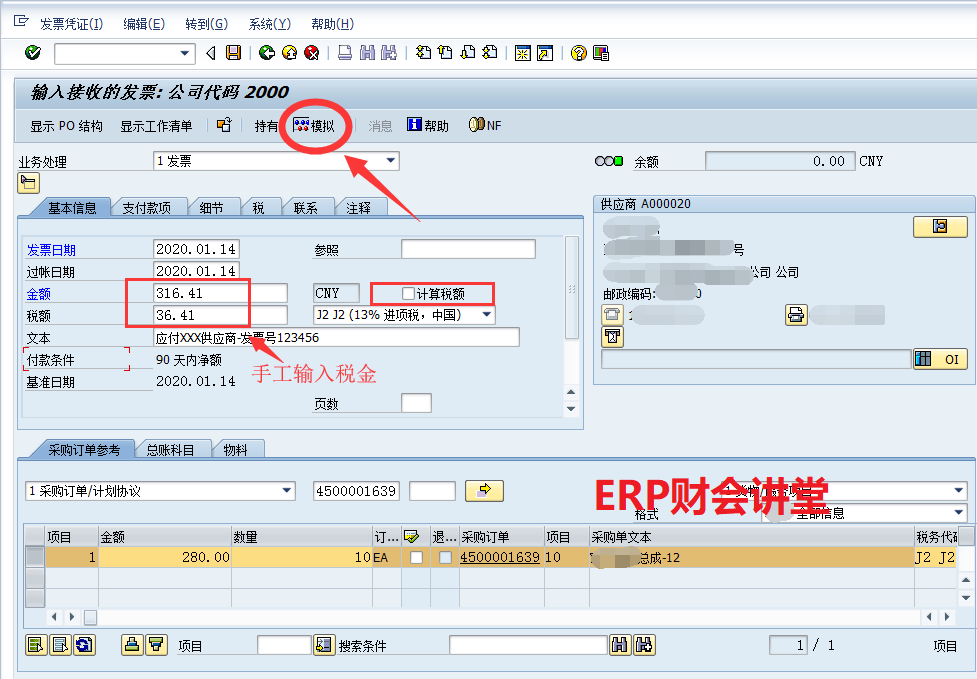Open purchase order link 4500001639 in table
The height and width of the screenshot is (679, 977).
coord(499,557)
